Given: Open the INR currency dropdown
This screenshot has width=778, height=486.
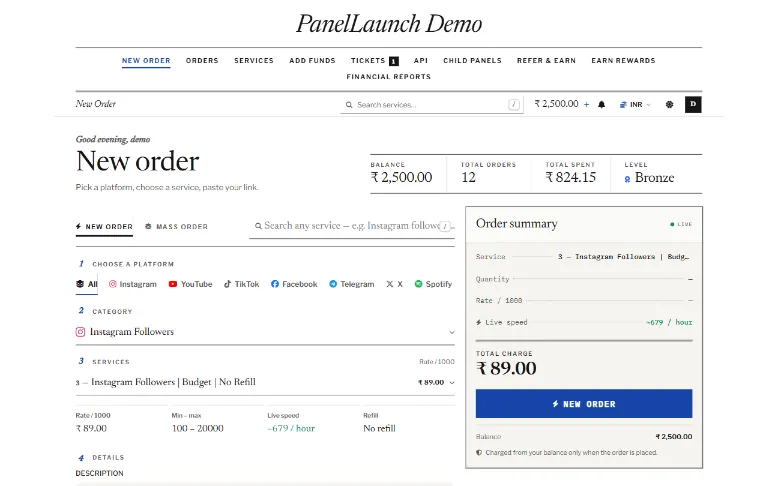Looking at the screenshot, I should click(x=635, y=105).
